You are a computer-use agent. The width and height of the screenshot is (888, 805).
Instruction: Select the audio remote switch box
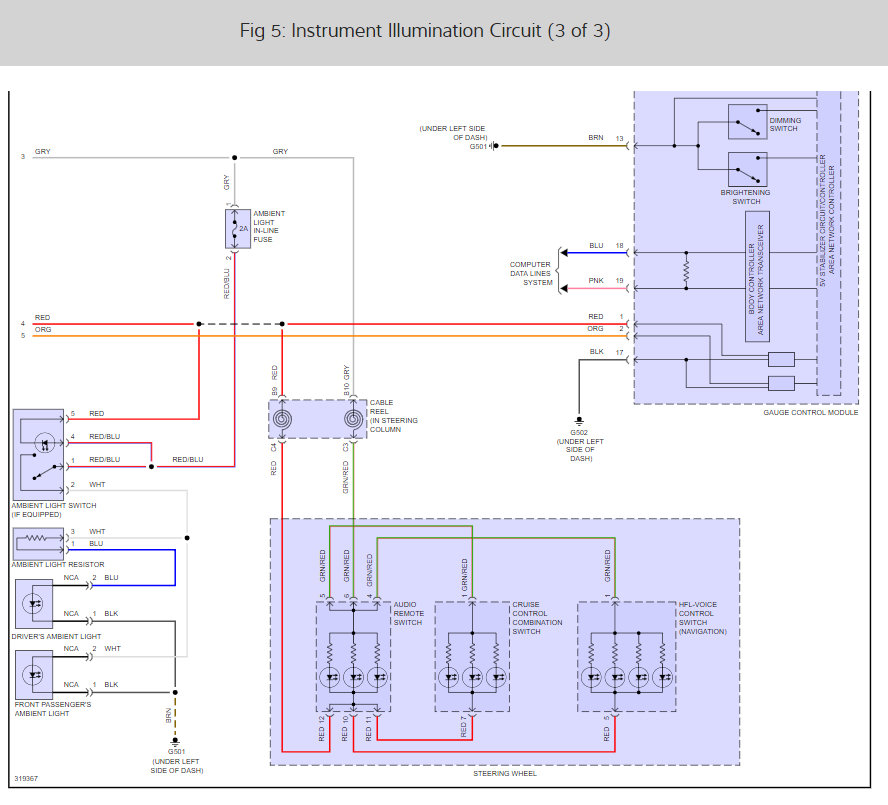352,657
